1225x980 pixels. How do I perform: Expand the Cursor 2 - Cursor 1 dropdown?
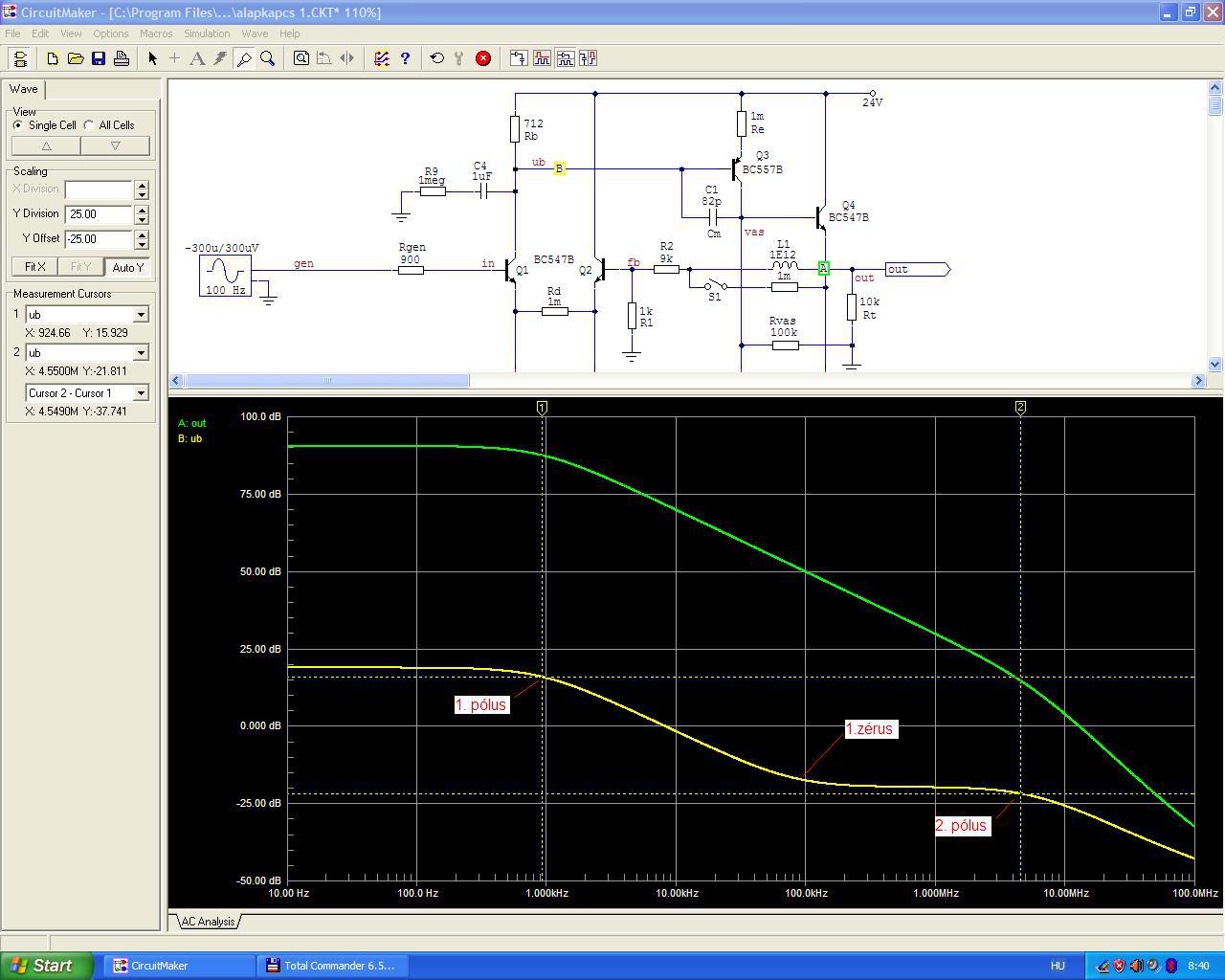[141, 393]
